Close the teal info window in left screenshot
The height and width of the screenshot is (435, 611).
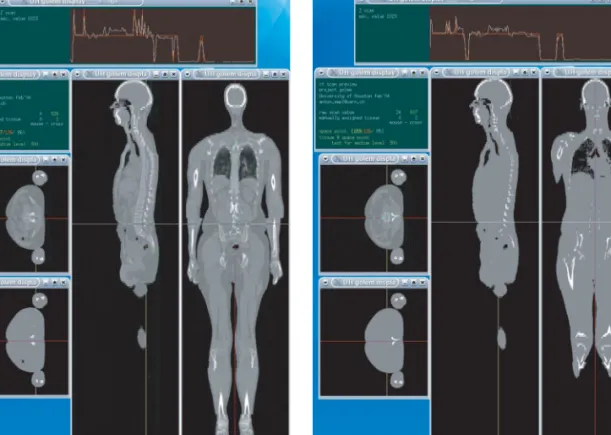click(x=64, y=74)
